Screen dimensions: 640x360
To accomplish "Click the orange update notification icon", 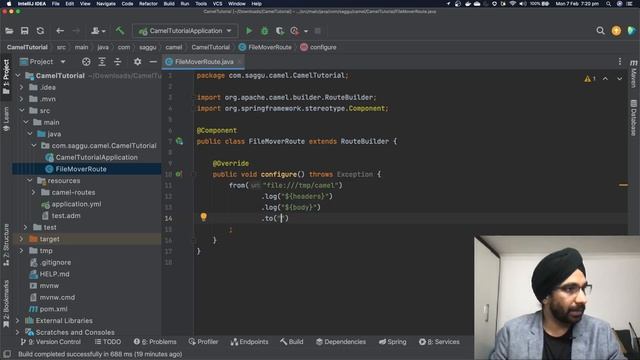I will 616,31.
